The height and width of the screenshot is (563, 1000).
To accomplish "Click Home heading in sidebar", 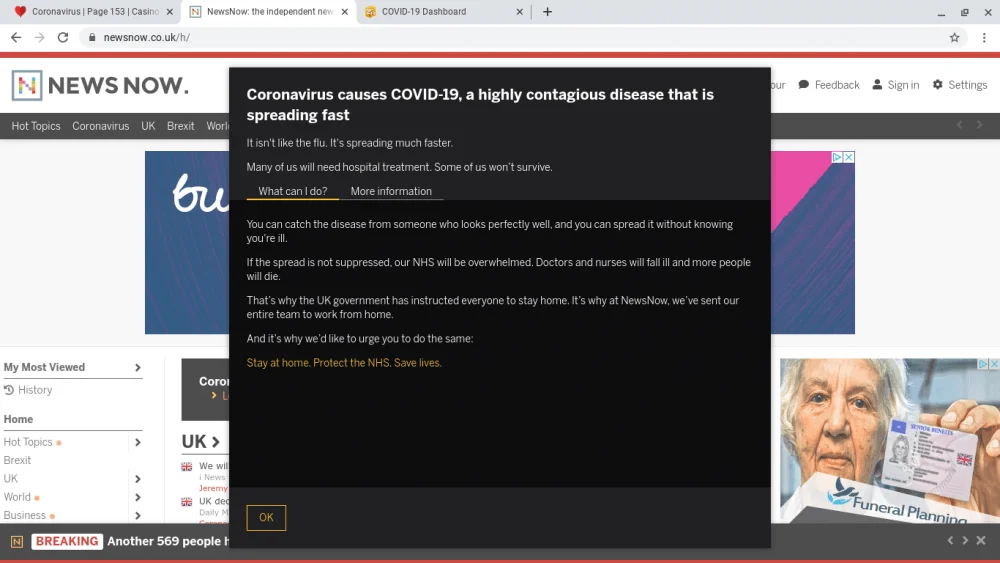I will 18,420.
